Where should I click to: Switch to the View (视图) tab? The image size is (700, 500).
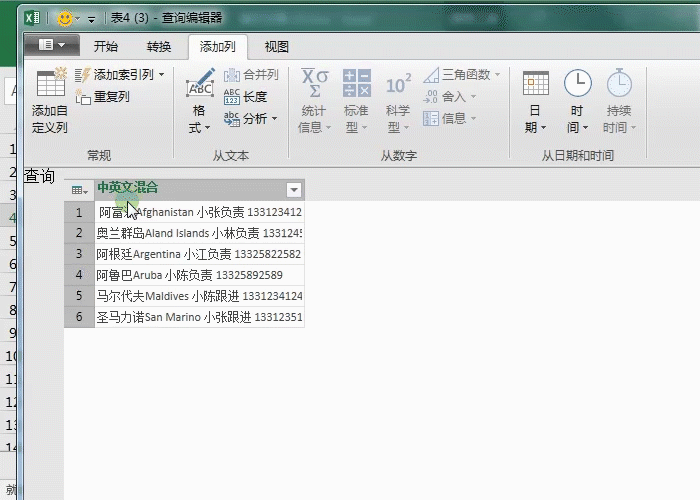(276, 47)
